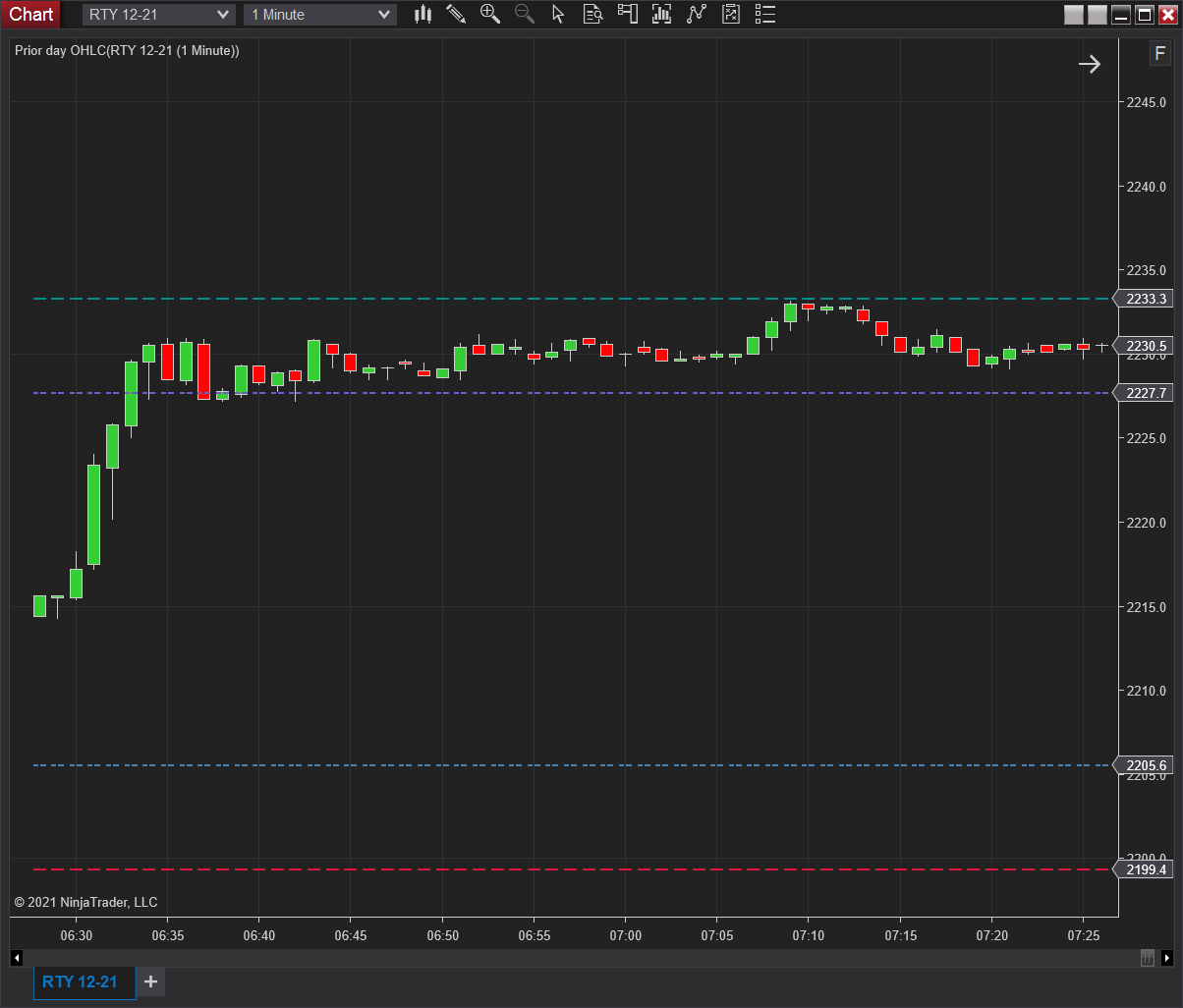The image size is (1183, 1008).
Task: Click the 2240.0 price axis label
Action: pyautogui.click(x=1147, y=187)
